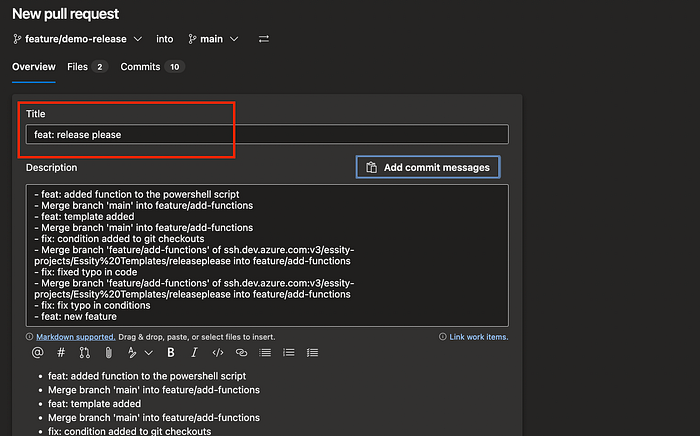
Task: Click the Add commit messages button
Action: (428, 167)
